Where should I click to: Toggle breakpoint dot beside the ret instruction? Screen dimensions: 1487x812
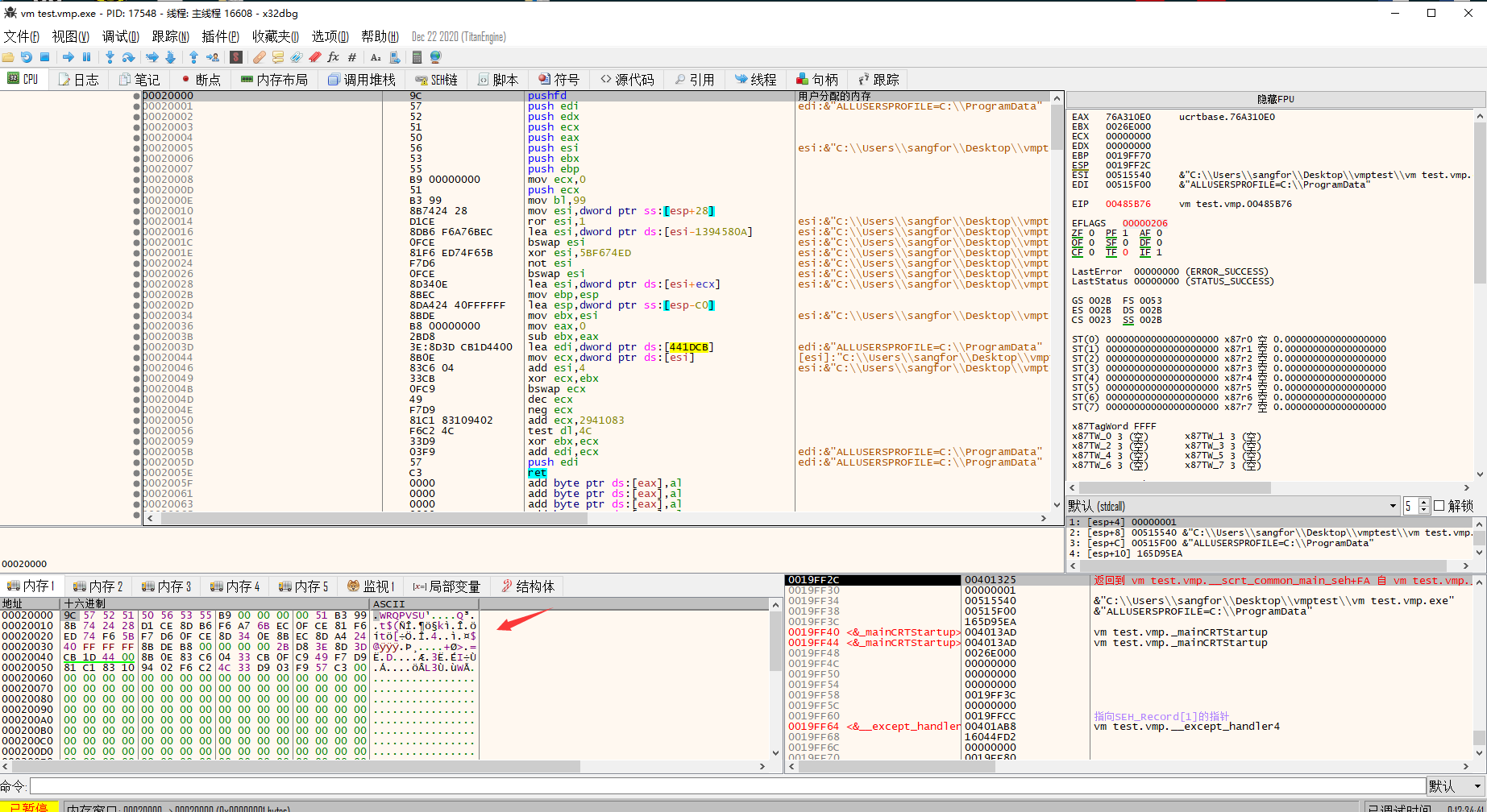click(x=136, y=473)
